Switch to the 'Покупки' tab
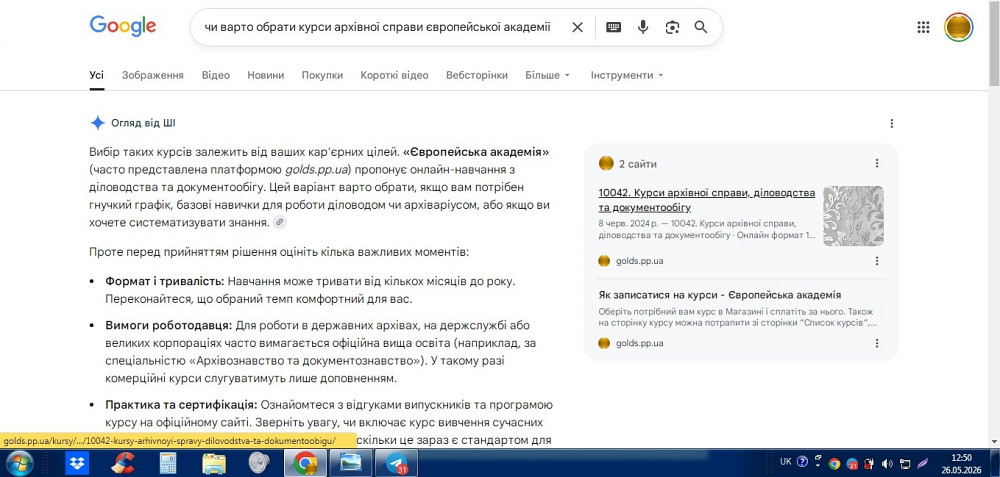 pyautogui.click(x=322, y=75)
